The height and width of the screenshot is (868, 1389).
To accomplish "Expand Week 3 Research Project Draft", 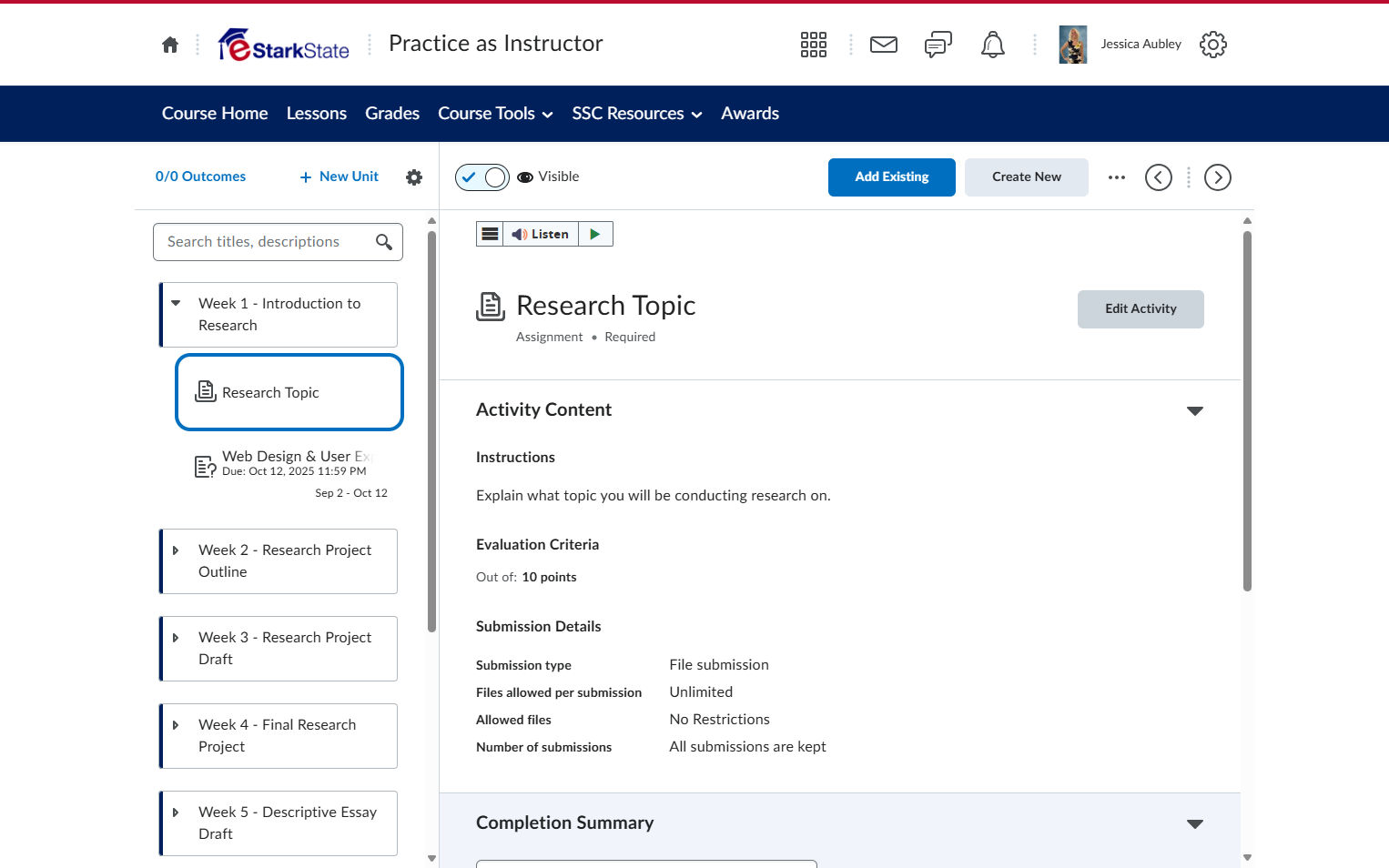I will tap(176, 638).
